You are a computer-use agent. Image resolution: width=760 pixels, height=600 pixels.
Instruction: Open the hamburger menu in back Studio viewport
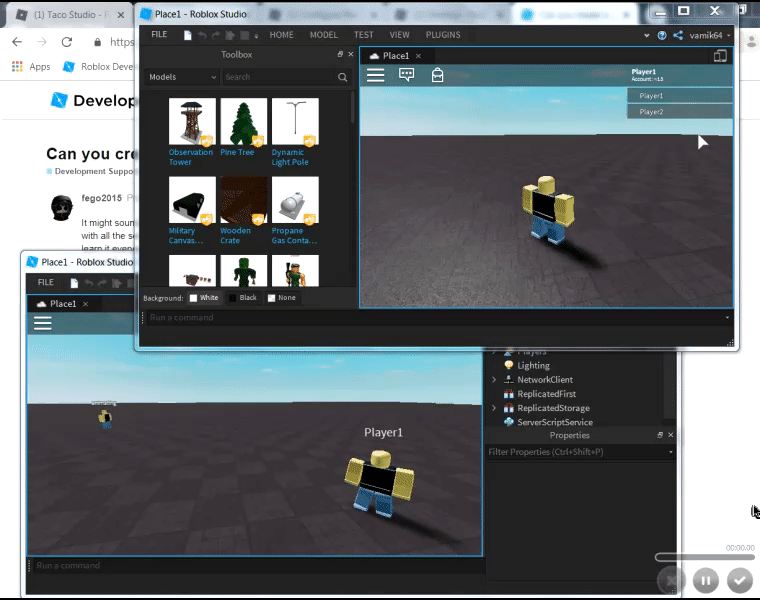[43, 323]
